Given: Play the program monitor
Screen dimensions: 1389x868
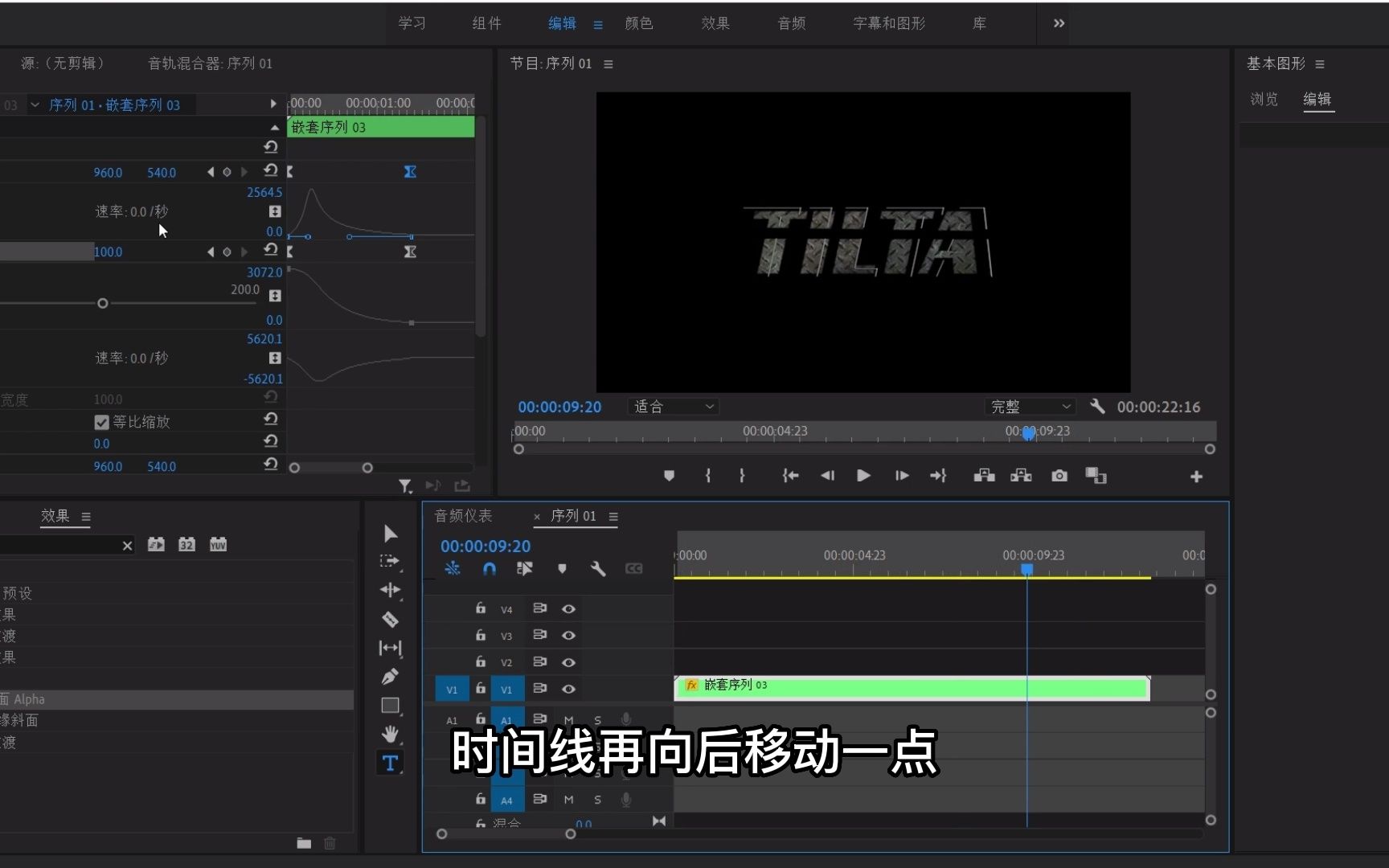Looking at the screenshot, I should [864, 476].
